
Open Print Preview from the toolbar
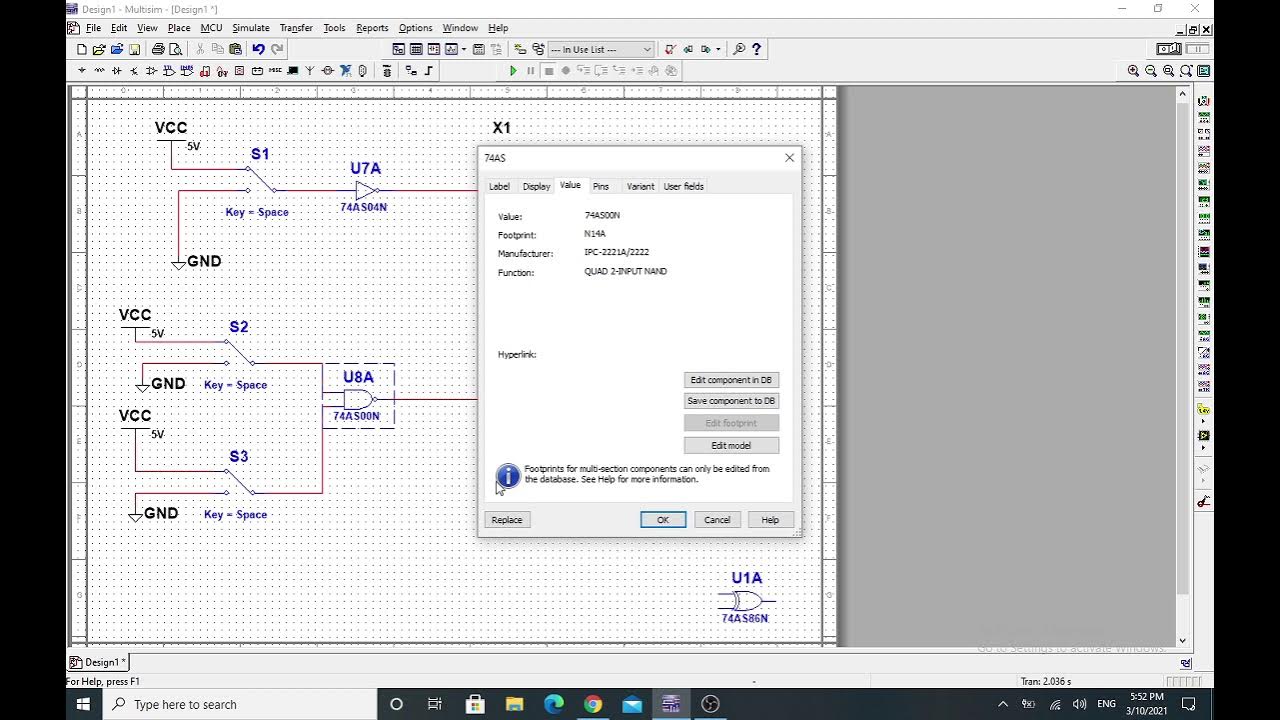[x=176, y=49]
